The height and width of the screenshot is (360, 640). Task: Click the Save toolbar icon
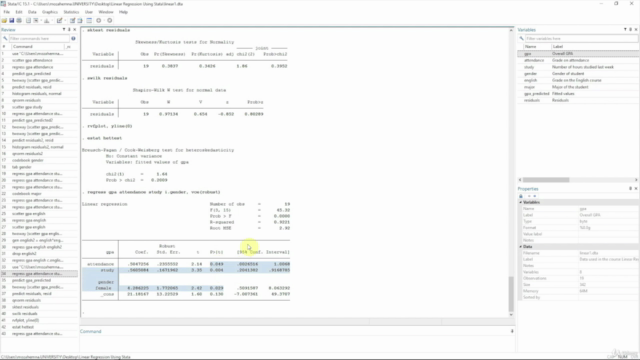[x=11, y=20]
